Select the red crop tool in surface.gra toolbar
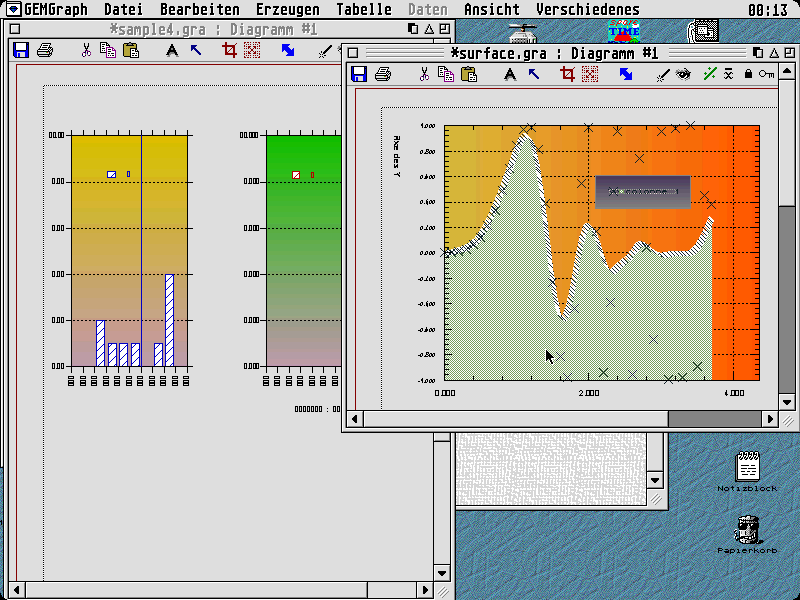Image resolution: width=800 pixels, height=600 pixels. [568, 74]
